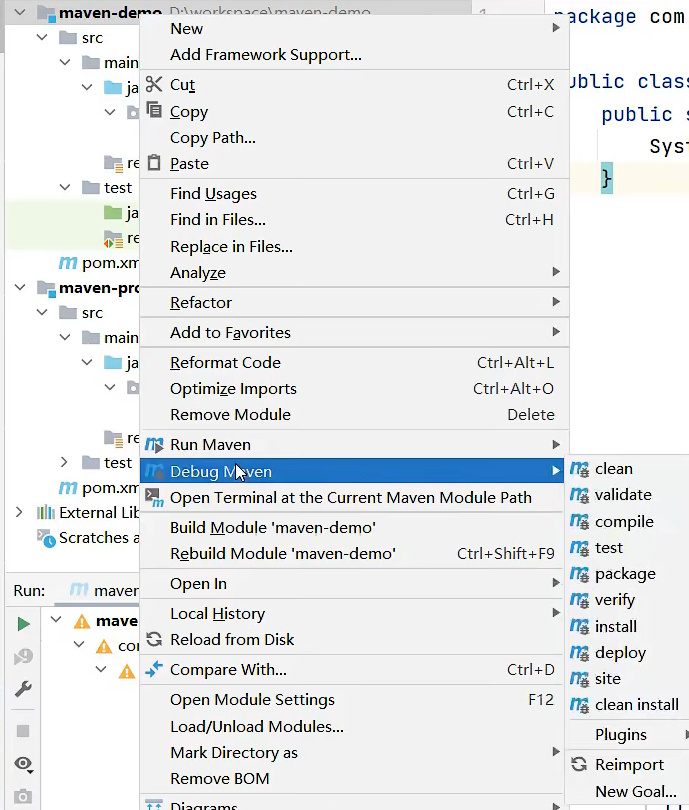
Task: Open the Plugins submenu arrow
Action: [686, 735]
